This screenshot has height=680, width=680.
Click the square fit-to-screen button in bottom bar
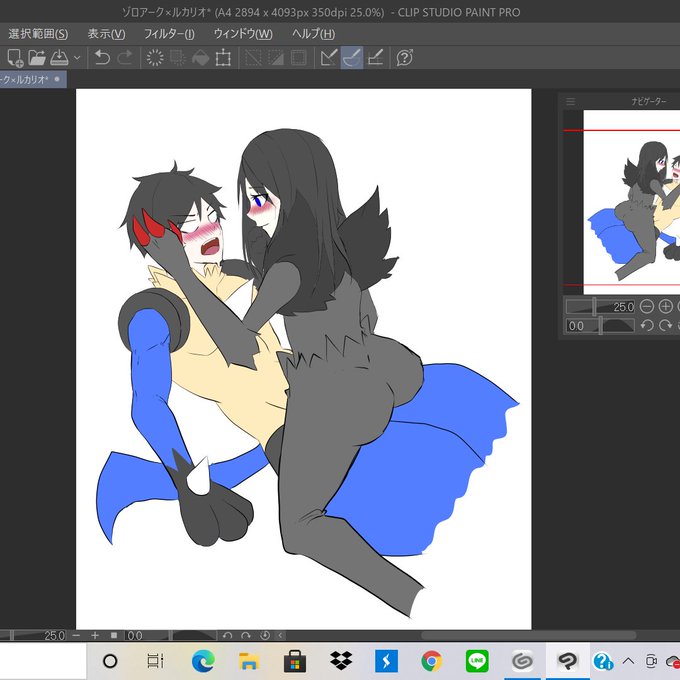[x=114, y=636]
